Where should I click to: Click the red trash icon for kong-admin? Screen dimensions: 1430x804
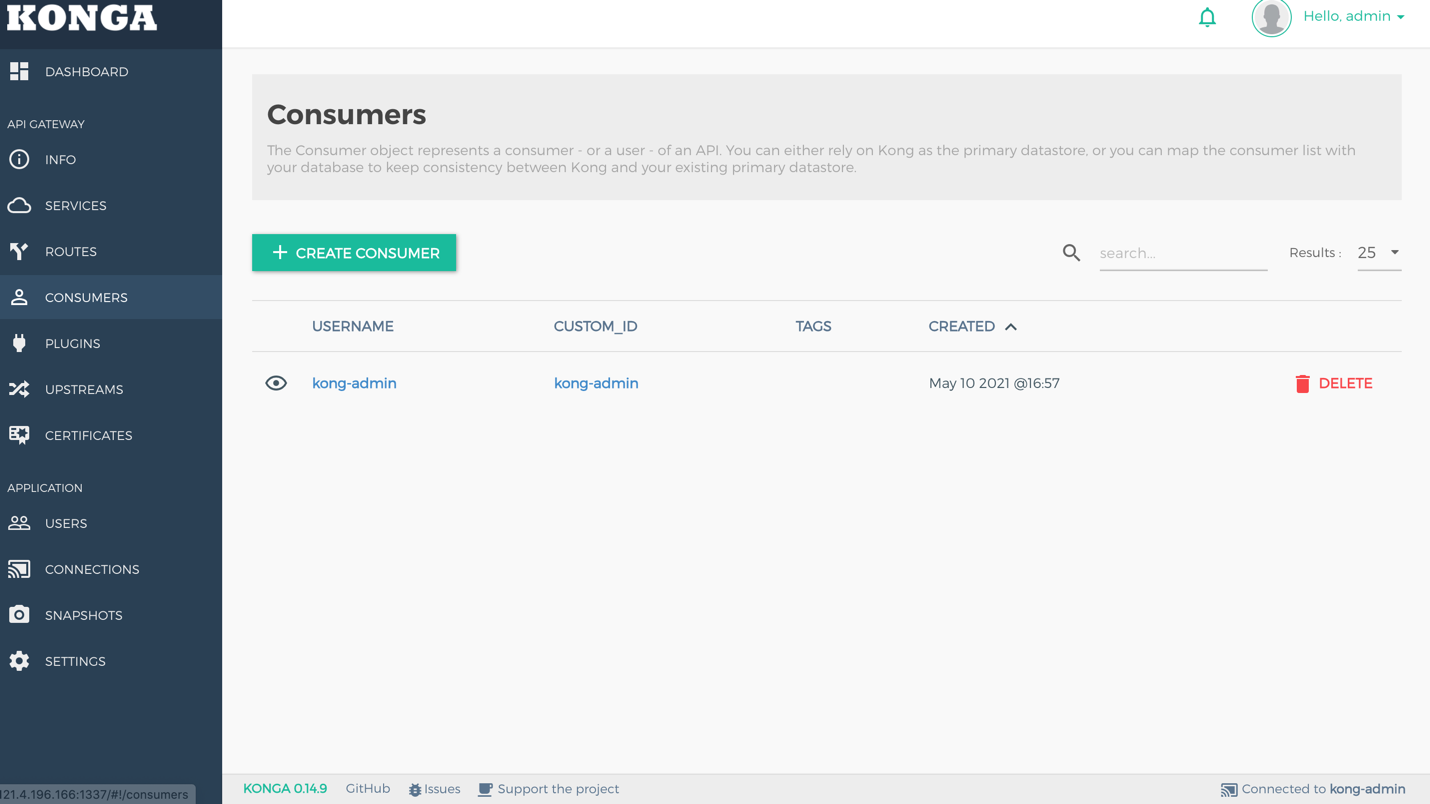click(x=1302, y=383)
